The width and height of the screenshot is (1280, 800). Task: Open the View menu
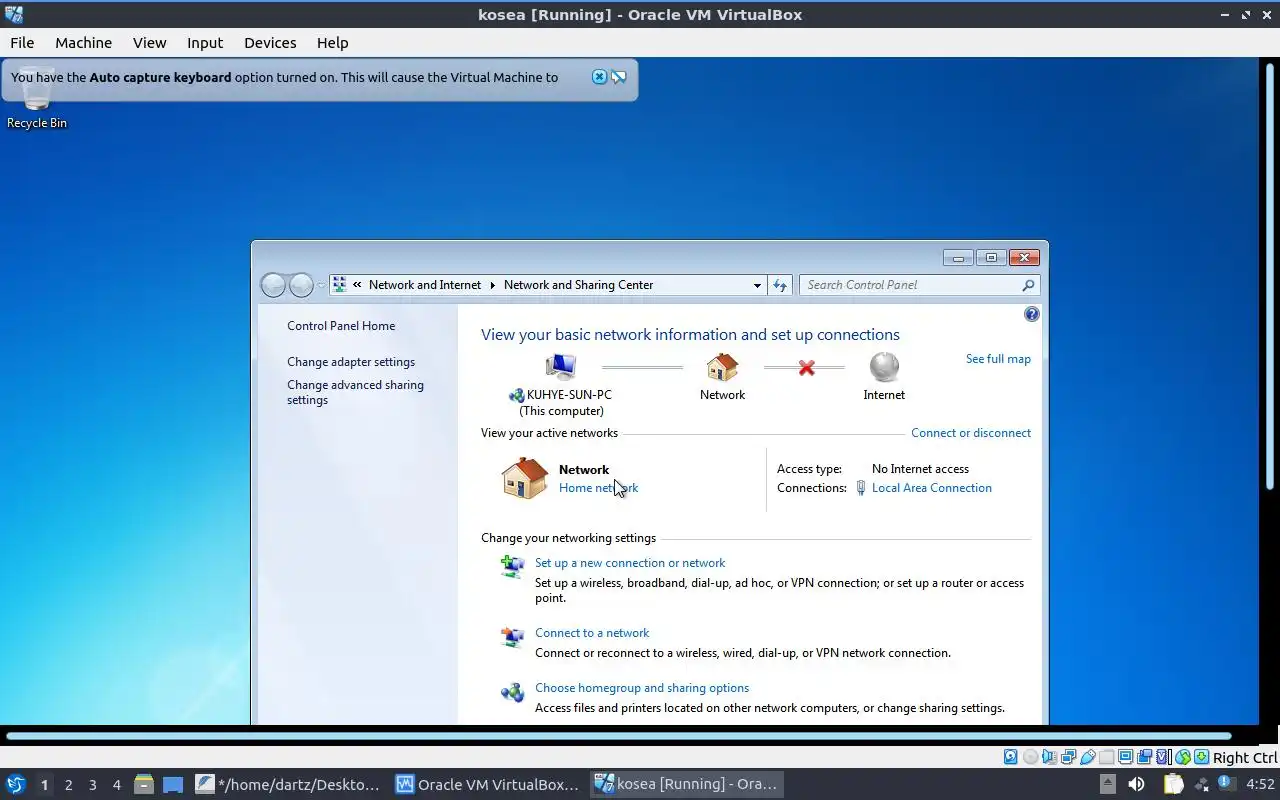point(150,42)
